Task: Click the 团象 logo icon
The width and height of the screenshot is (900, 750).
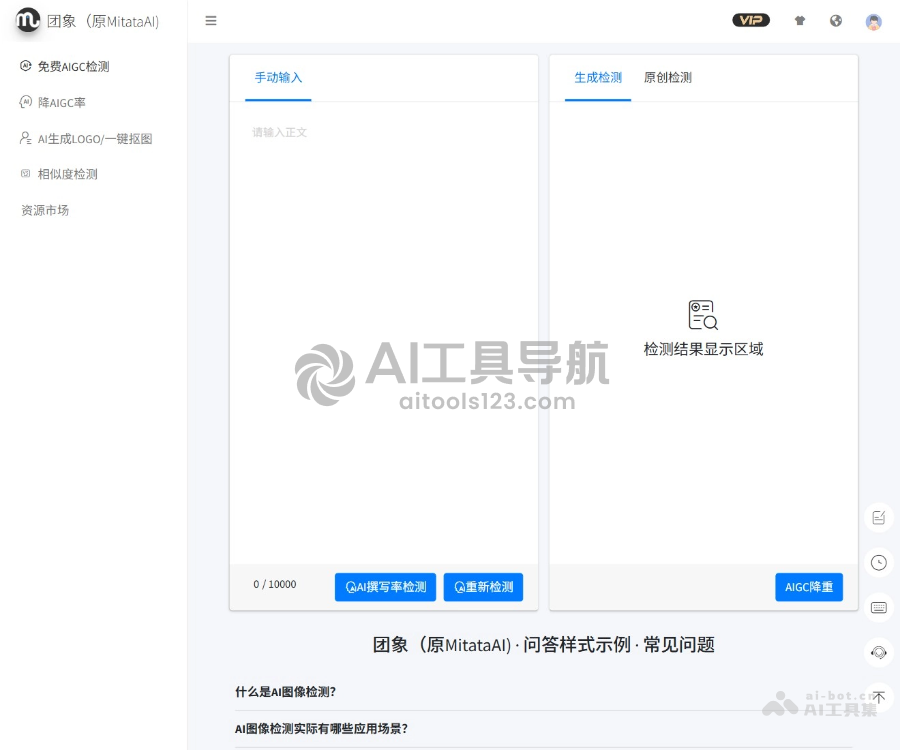Action: (x=28, y=20)
